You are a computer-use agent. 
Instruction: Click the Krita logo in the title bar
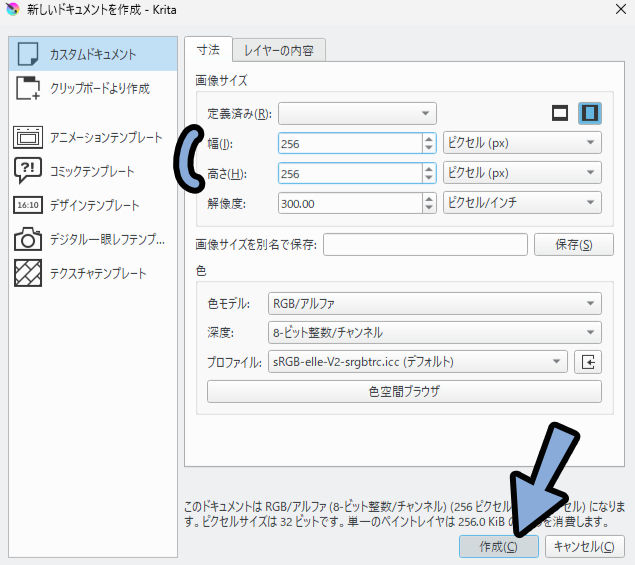(13, 9)
